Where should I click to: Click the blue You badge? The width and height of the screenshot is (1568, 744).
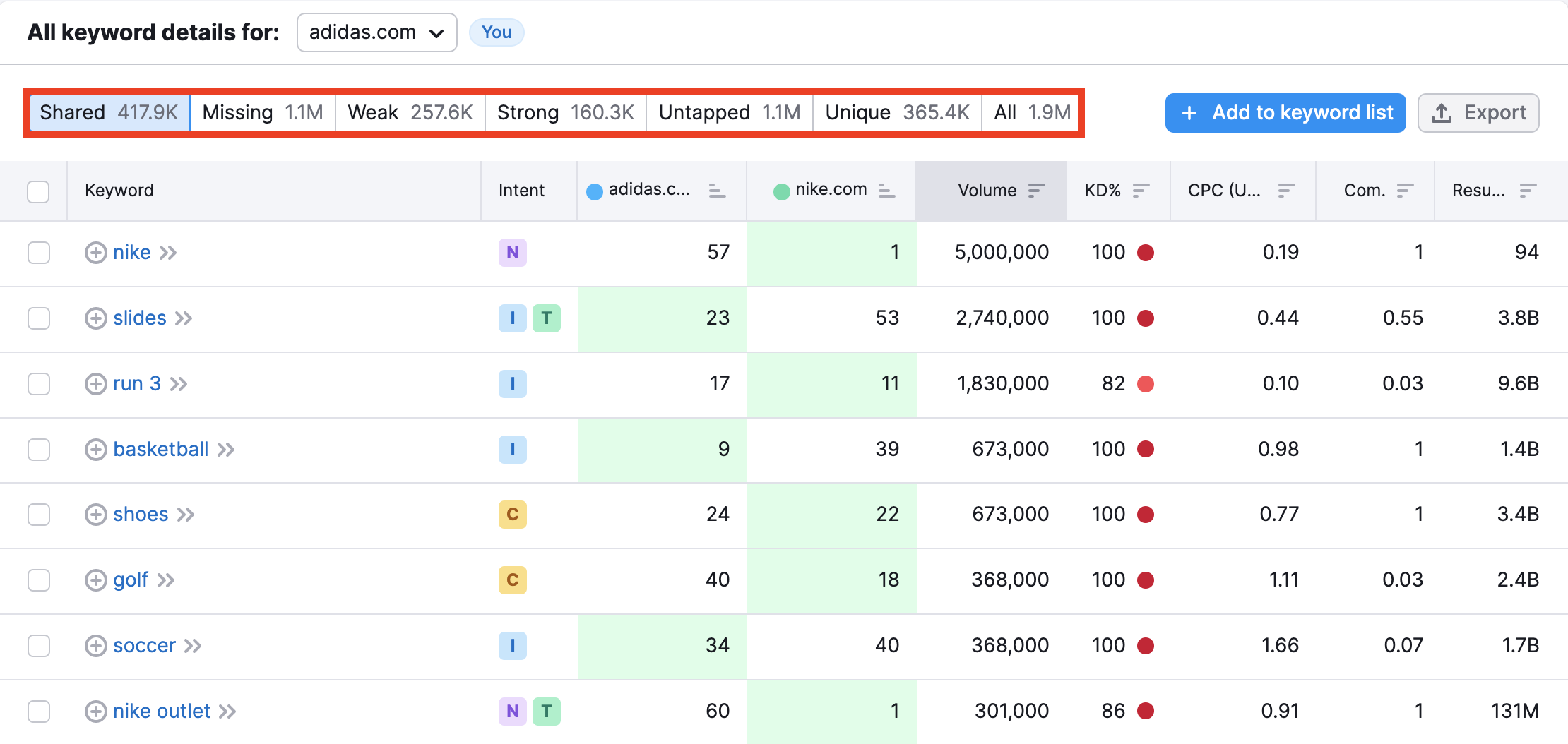tap(497, 32)
